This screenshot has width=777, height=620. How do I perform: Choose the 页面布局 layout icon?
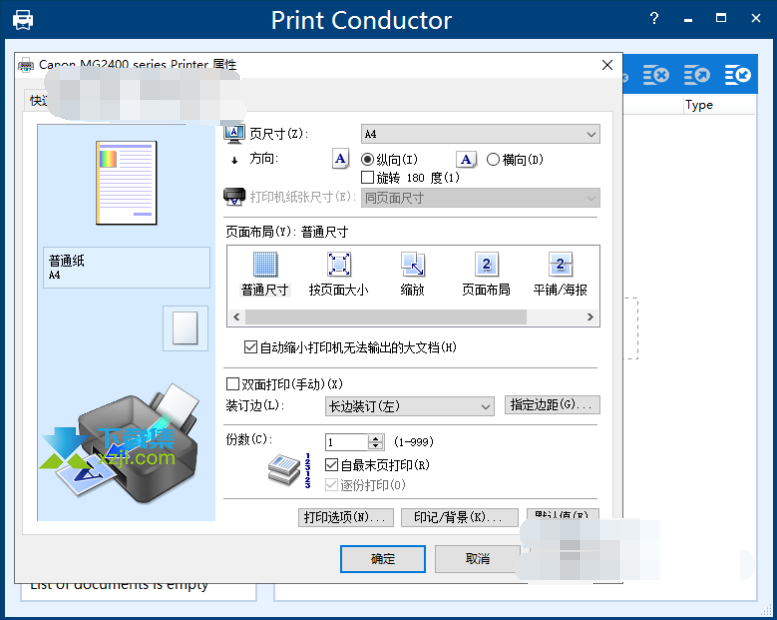[486, 264]
